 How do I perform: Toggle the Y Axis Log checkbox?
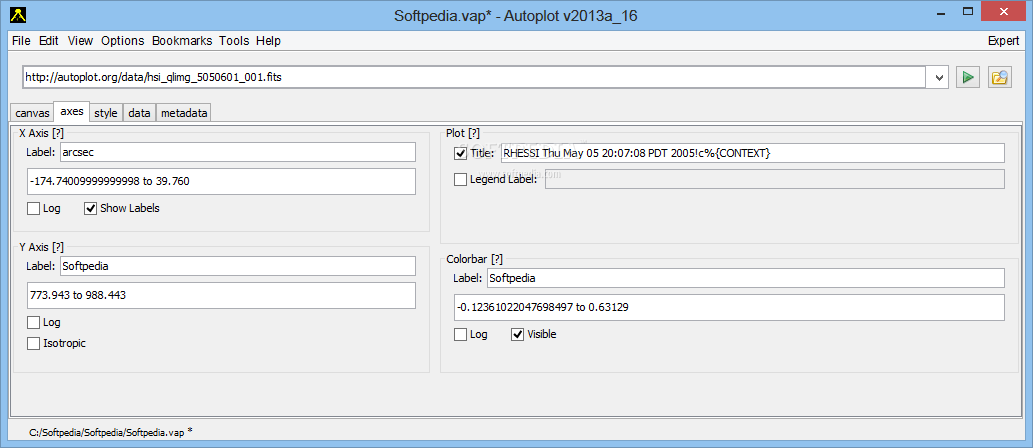(x=34, y=323)
